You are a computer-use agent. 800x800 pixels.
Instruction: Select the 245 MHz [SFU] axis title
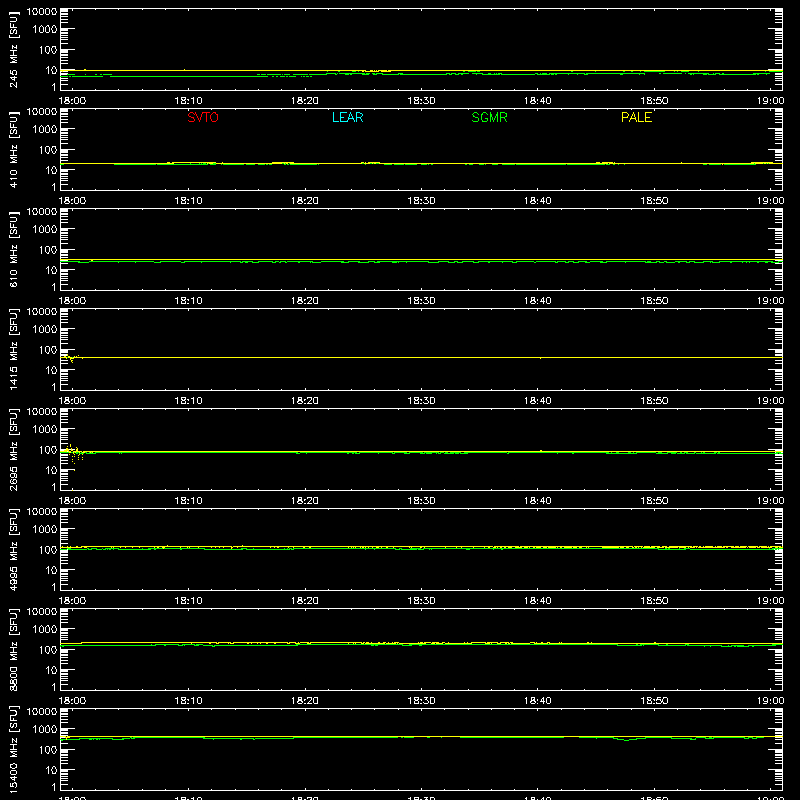(x=13, y=49)
